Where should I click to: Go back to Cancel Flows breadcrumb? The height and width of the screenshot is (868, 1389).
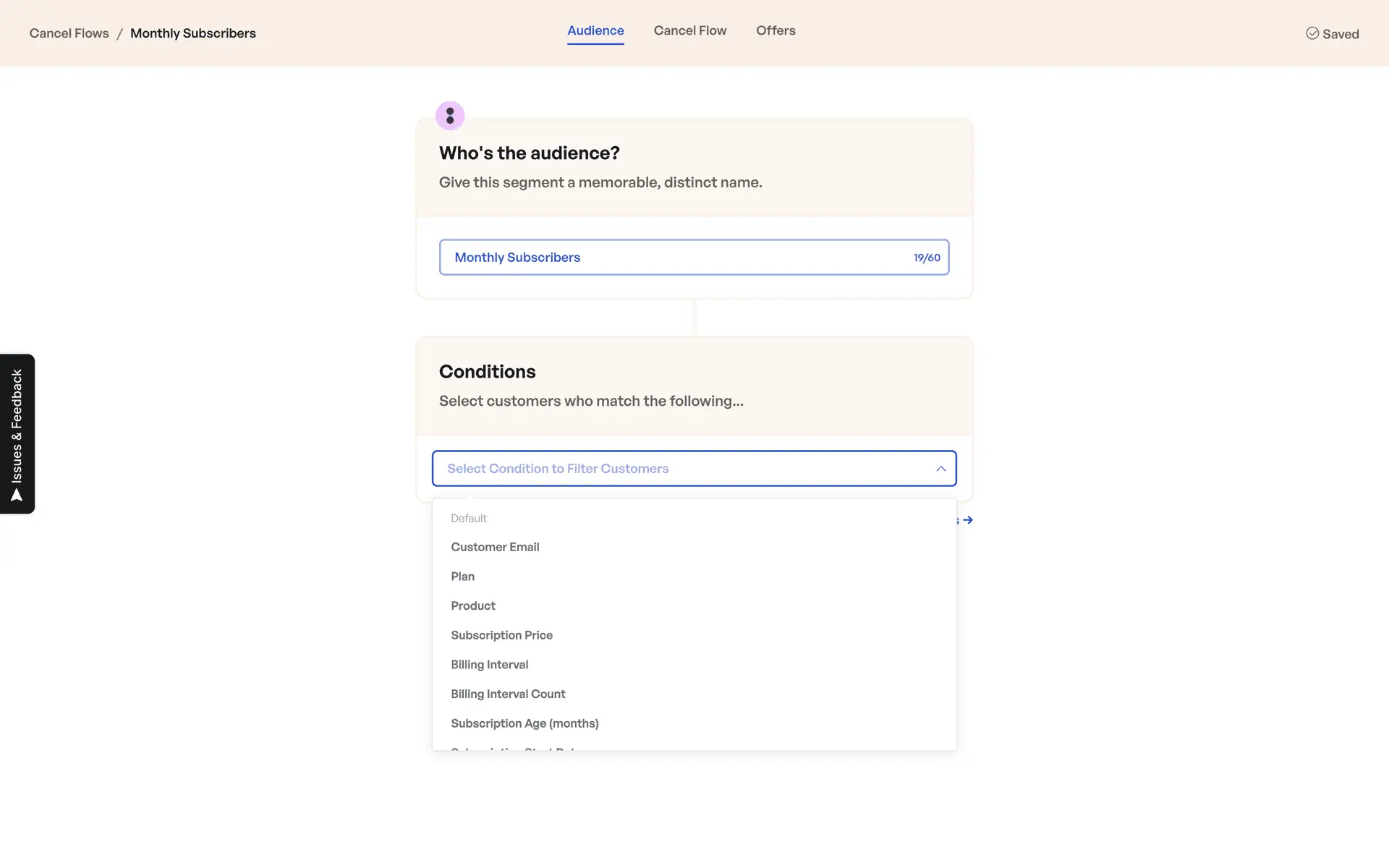(69, 33)
